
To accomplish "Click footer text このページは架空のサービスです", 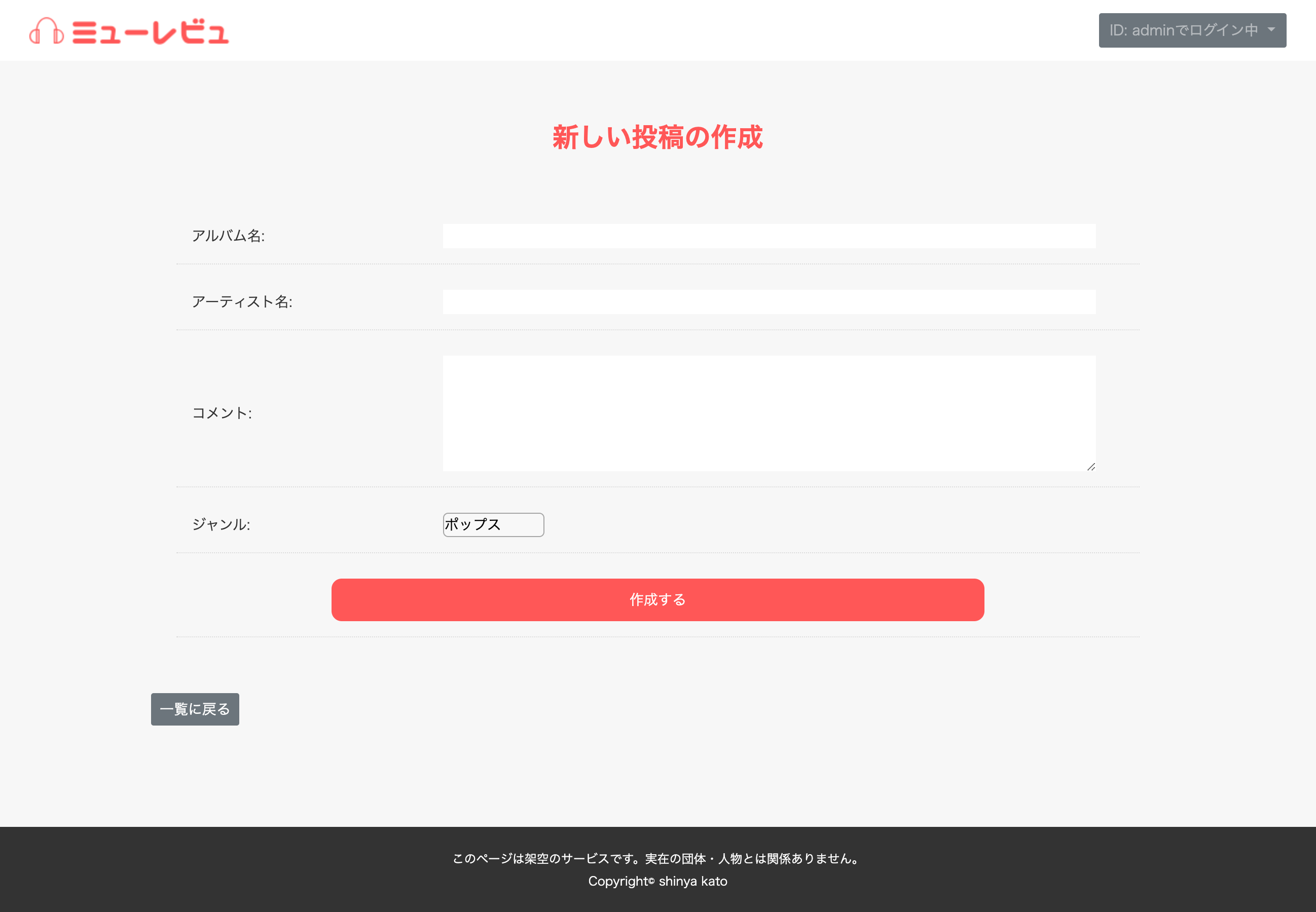I will pyautogui.click(x=546, y=858).
